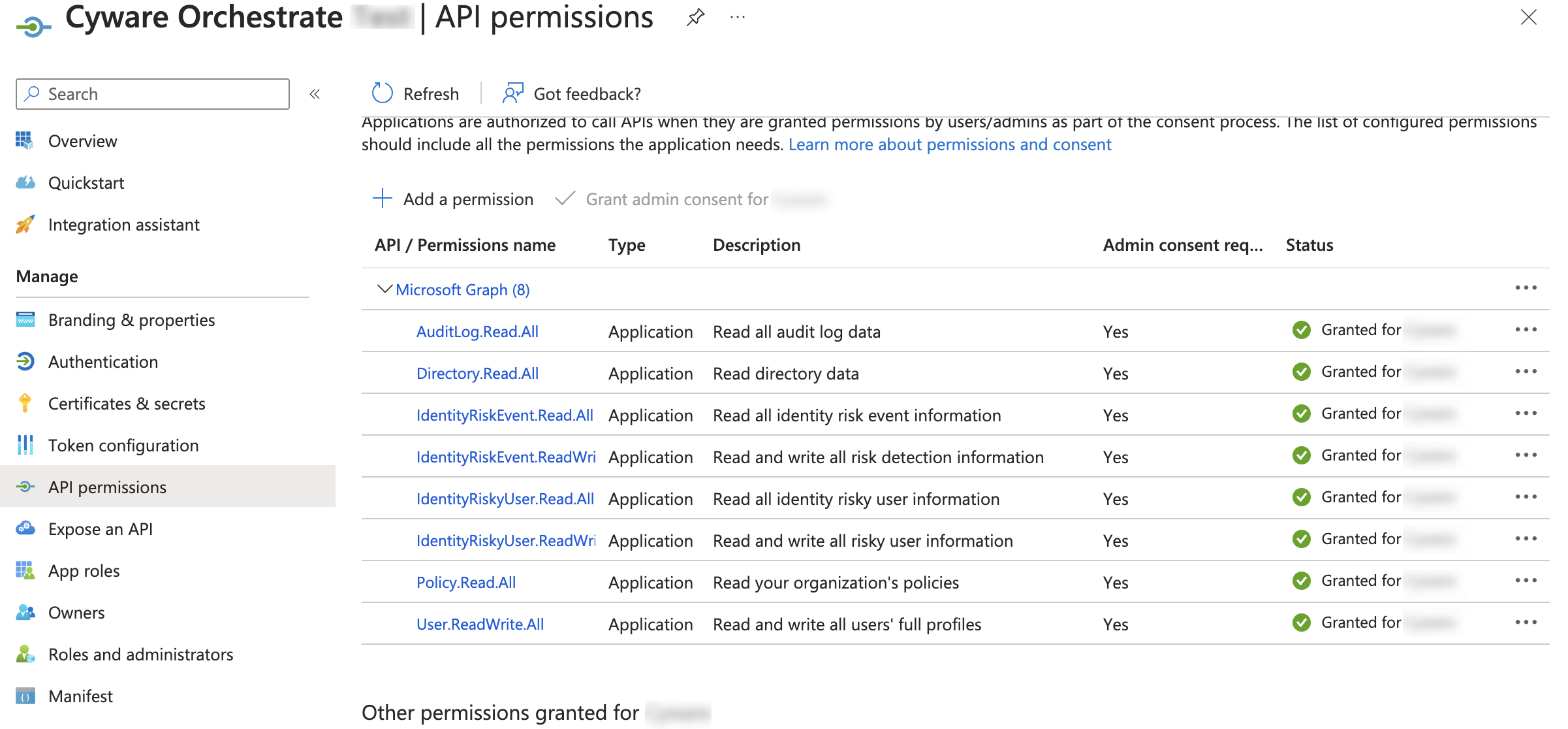The width and height of the screenshot is (1568, 729).
Task: Select Expose an API in sidebar
Action: pyautogui.click(x=101, y=529)
